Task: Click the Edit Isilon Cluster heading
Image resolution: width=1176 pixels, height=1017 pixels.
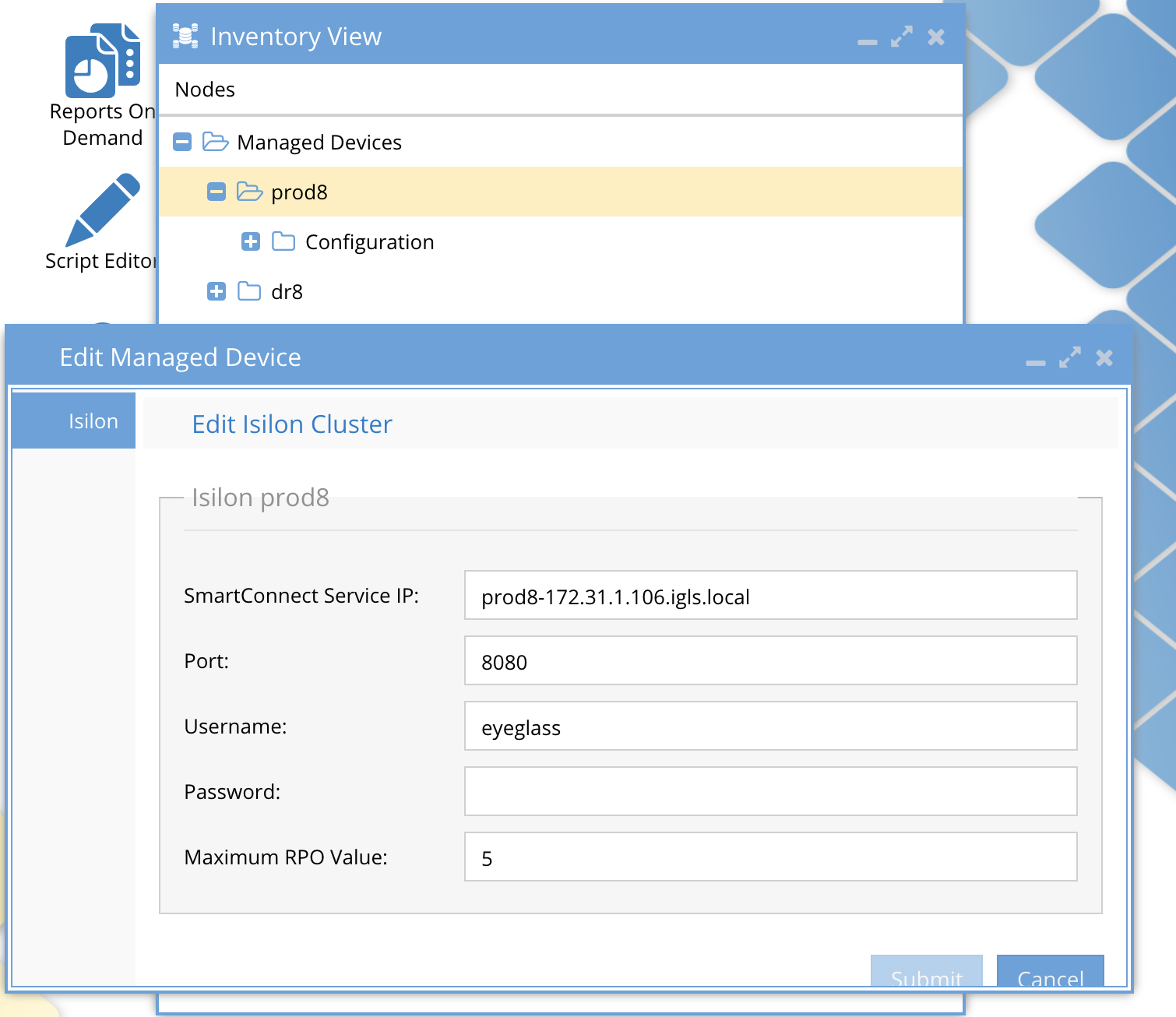Action: [292, 424]
